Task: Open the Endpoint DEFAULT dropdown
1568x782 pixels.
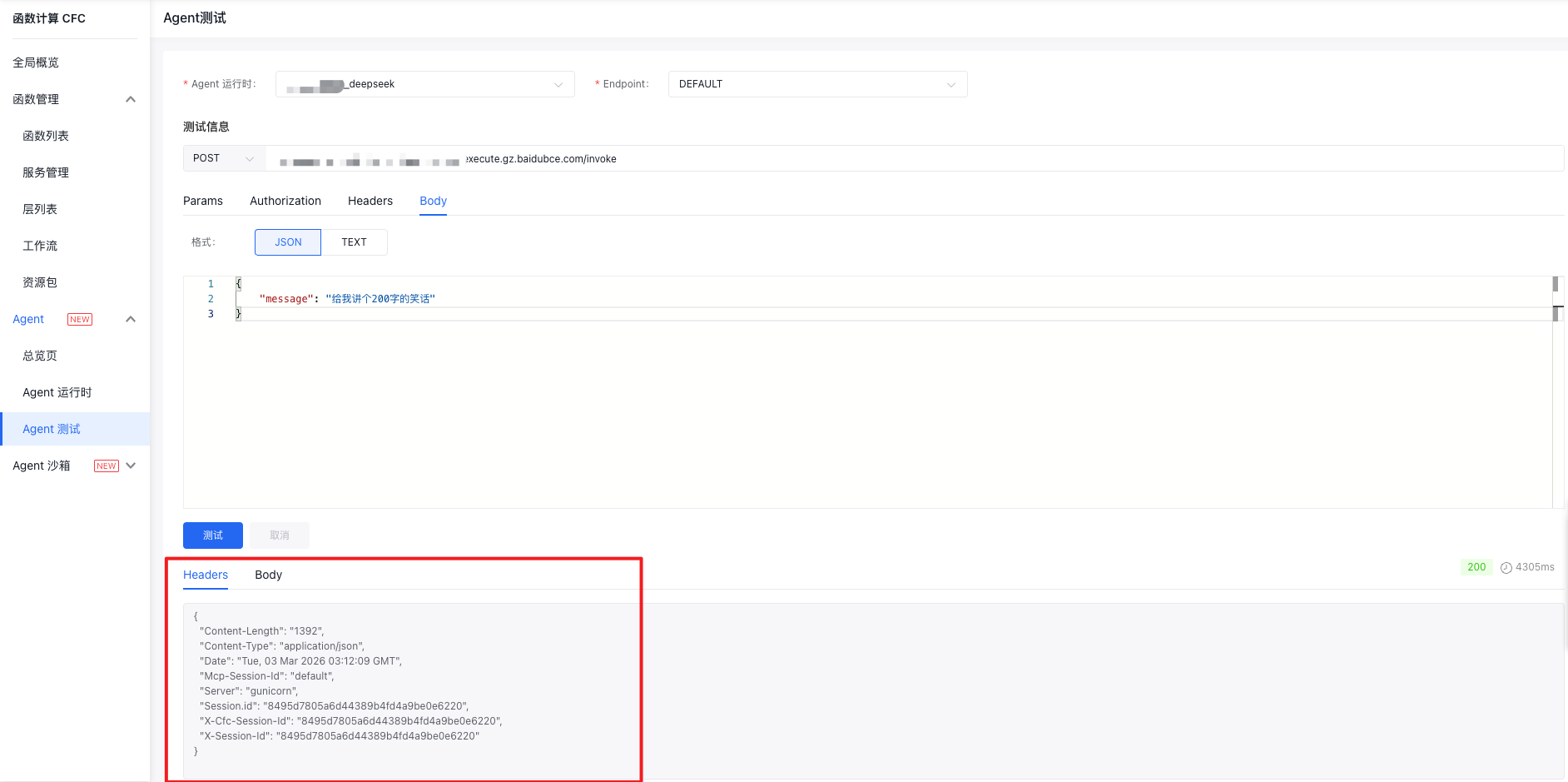Action: (816, 84)
